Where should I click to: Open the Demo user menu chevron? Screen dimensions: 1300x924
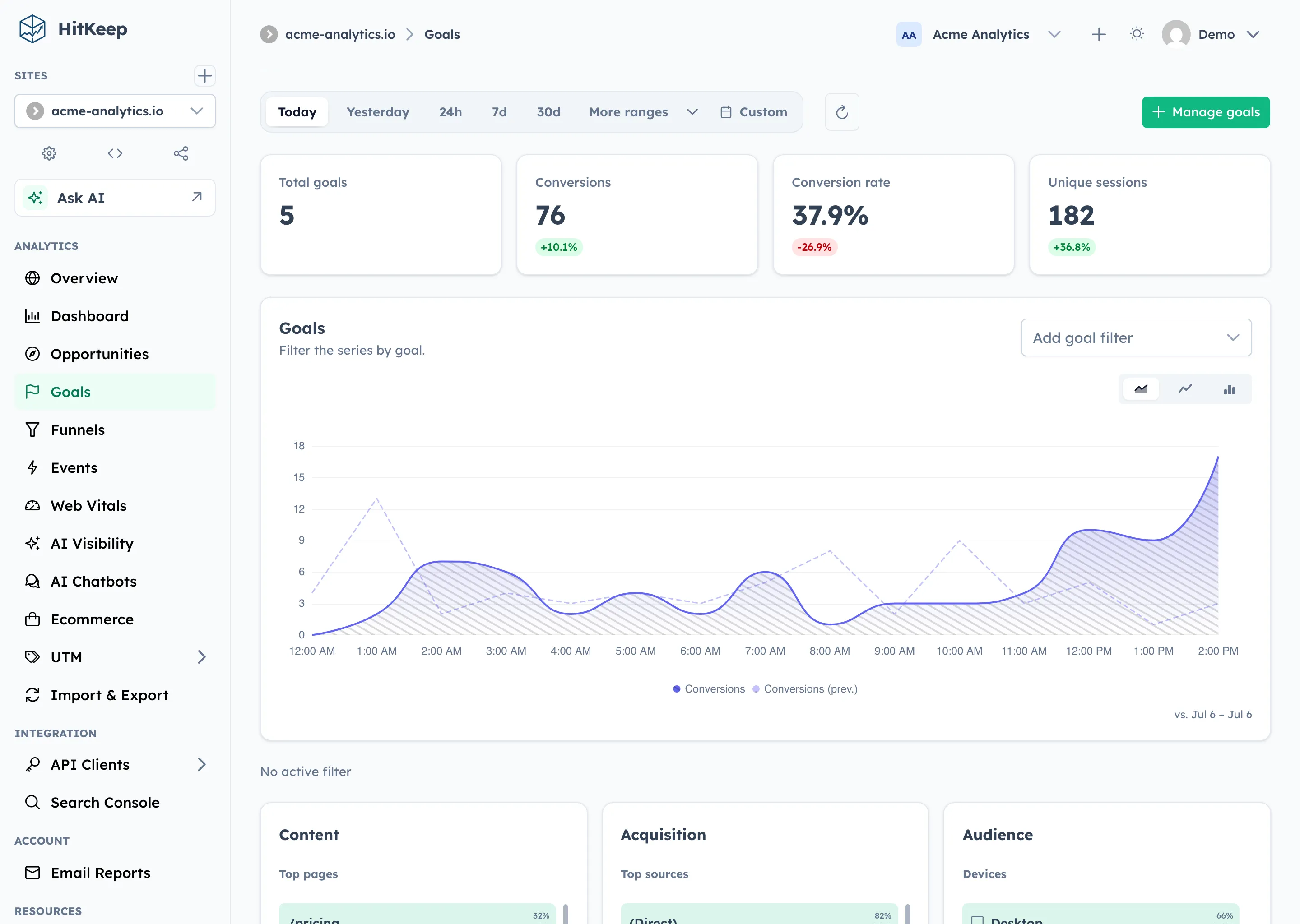coord(1252,35)
